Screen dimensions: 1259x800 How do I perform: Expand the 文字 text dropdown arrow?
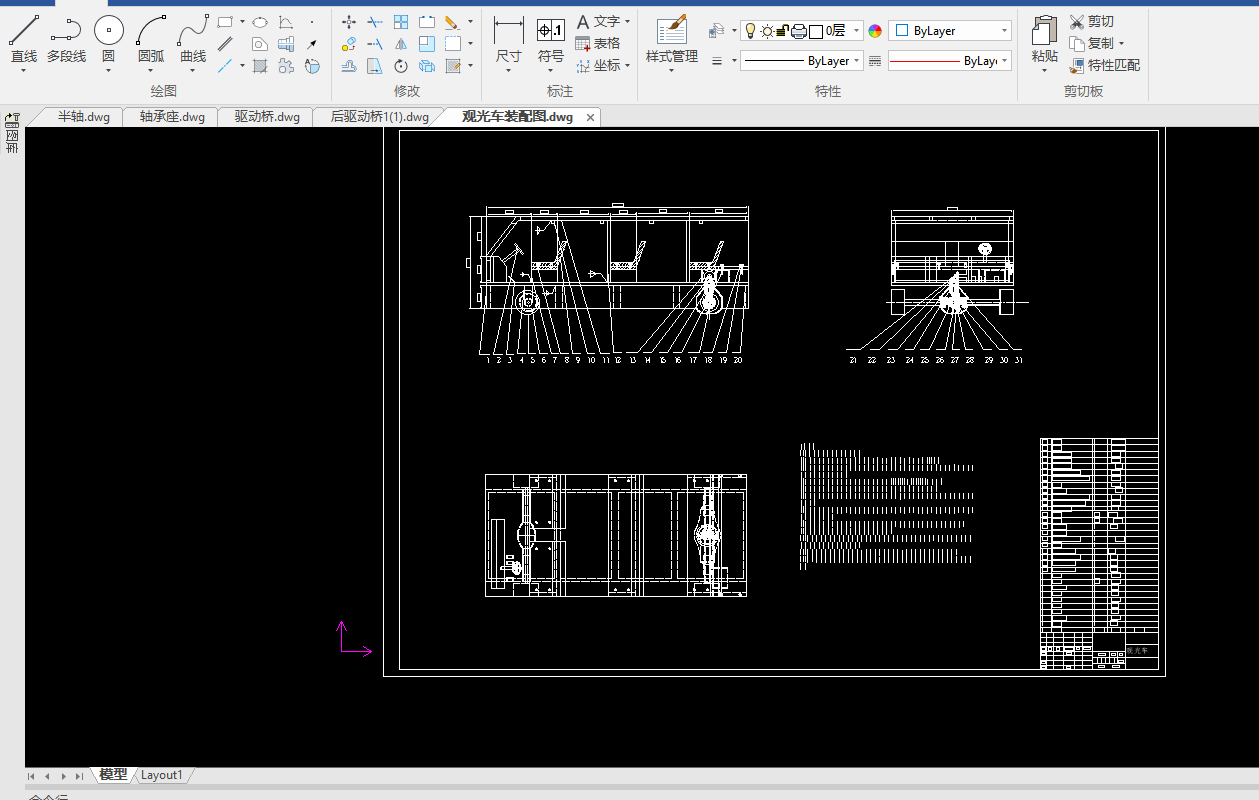pos(627,21)
